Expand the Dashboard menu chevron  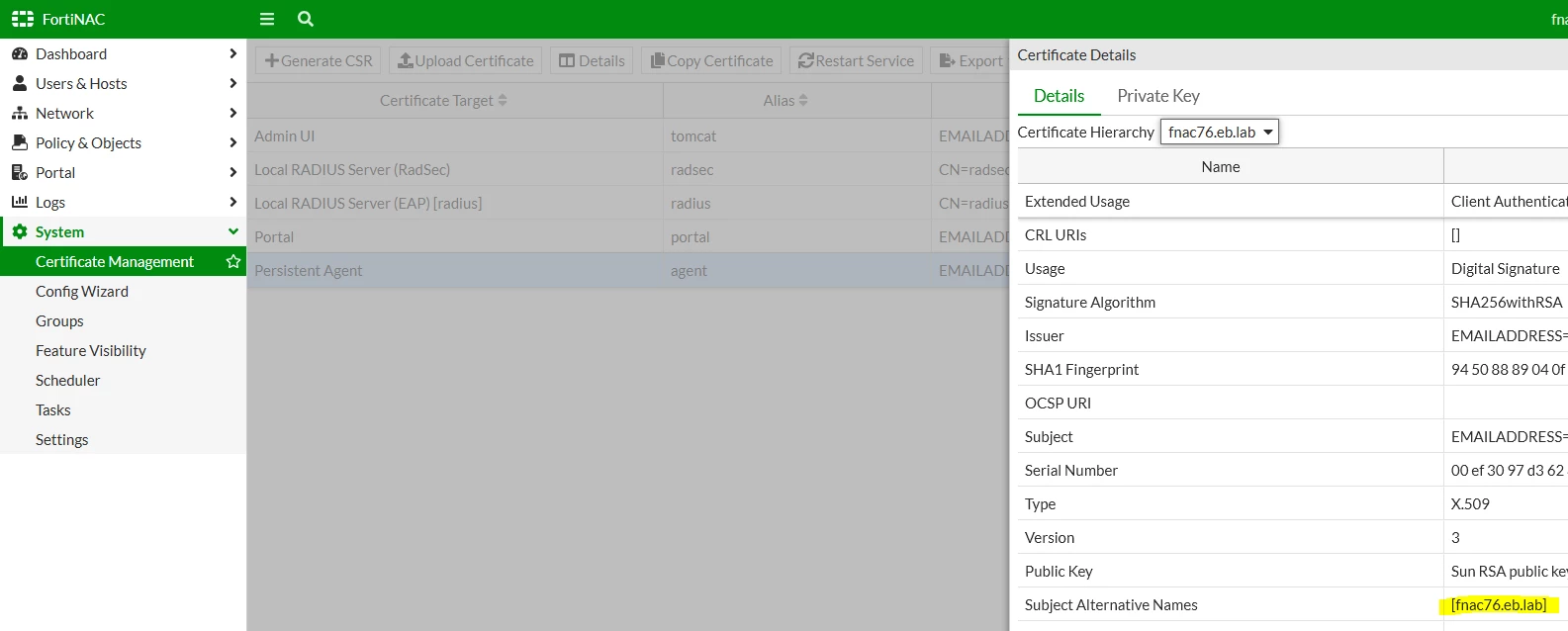tap(233, 53)
